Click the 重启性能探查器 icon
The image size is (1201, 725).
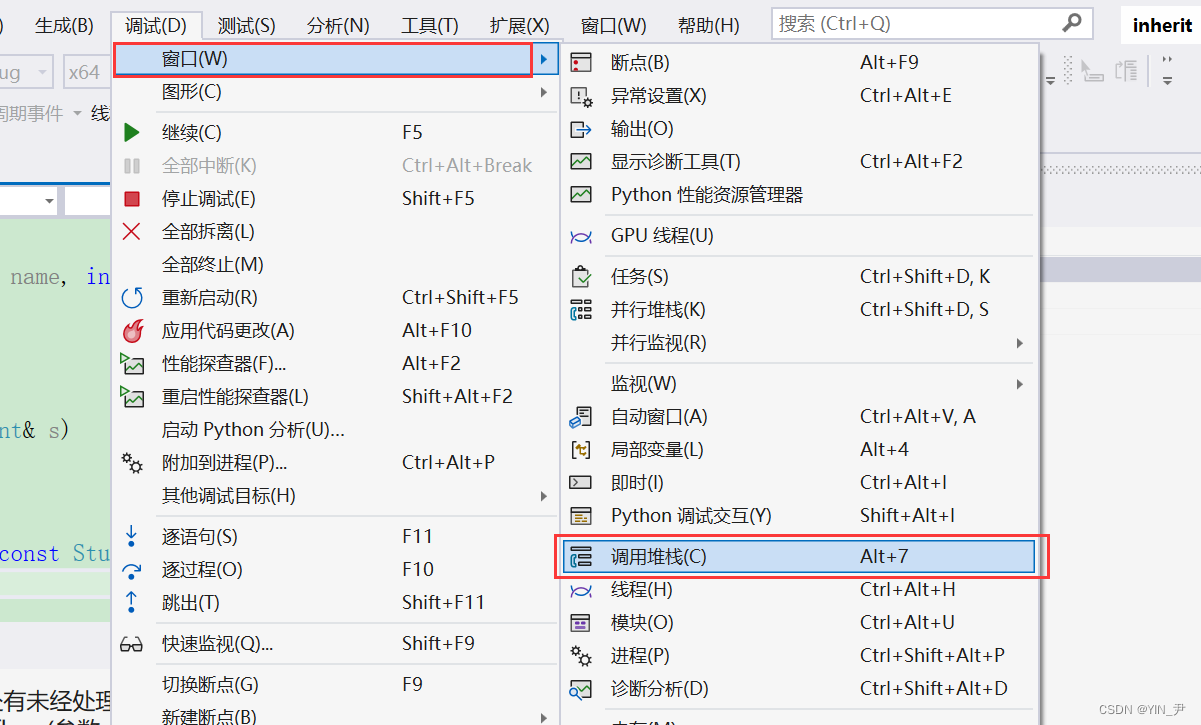pyautogui.click(x=132, y=396)
